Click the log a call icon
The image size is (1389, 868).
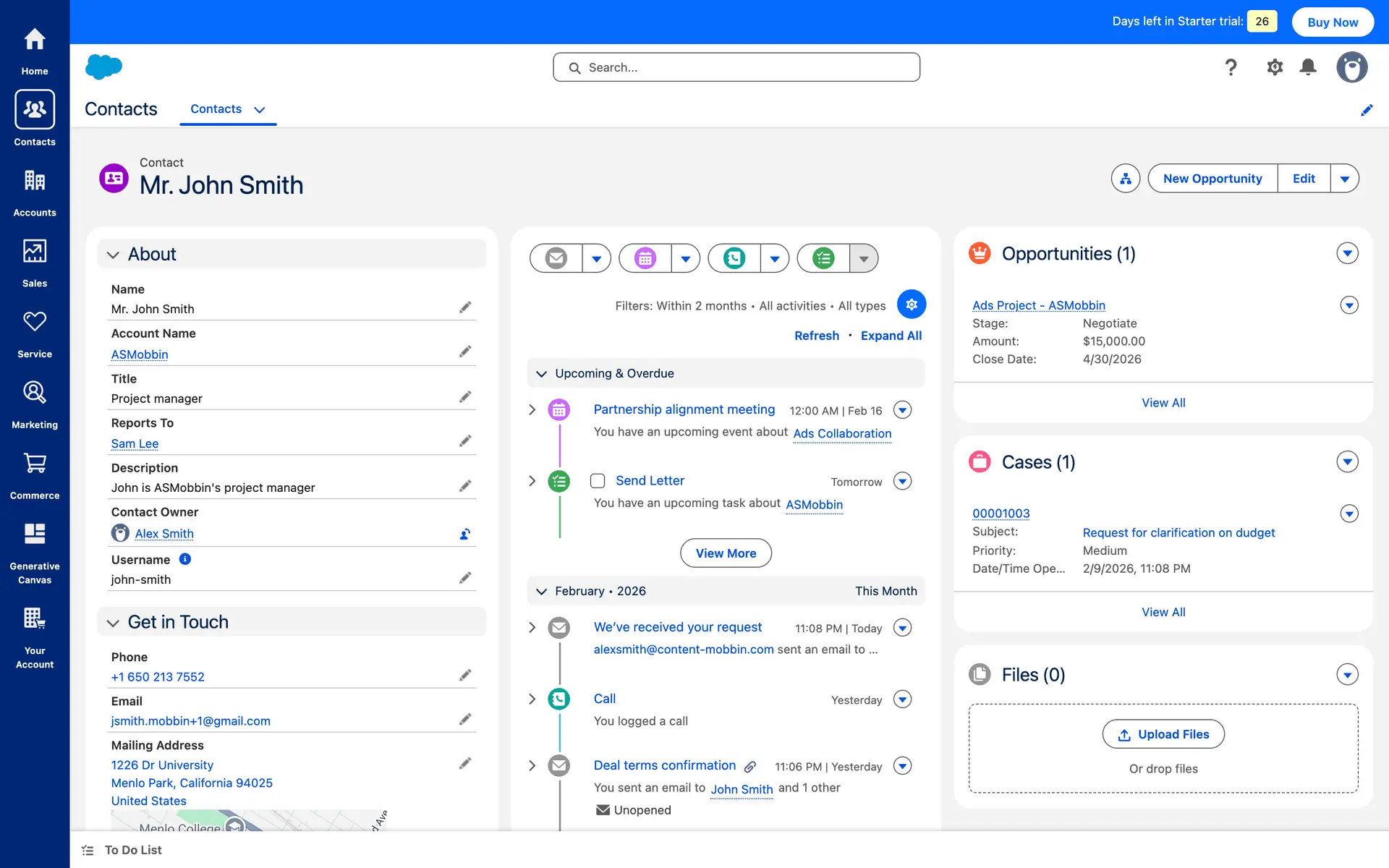pos(734,258)
